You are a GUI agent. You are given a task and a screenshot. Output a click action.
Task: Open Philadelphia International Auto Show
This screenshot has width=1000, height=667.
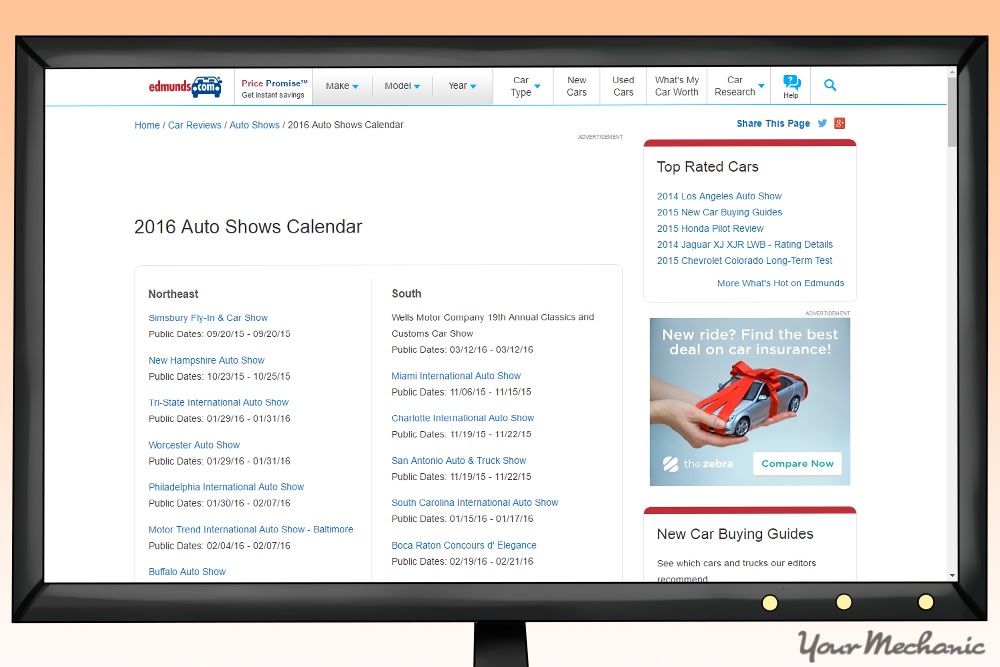[x=226, y=487]
